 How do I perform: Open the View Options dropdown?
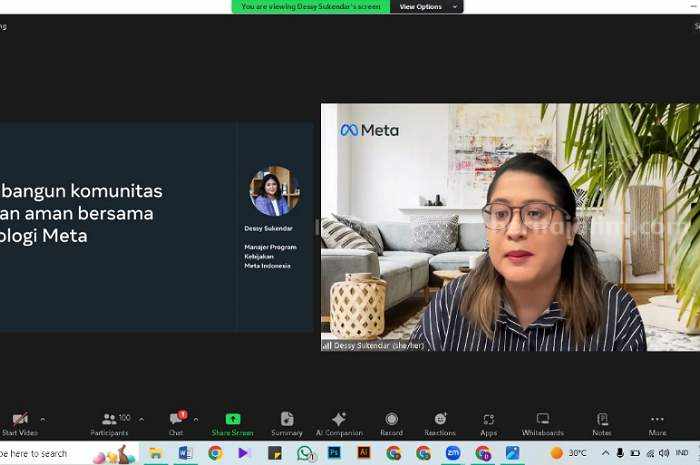(x=427, y=7)
